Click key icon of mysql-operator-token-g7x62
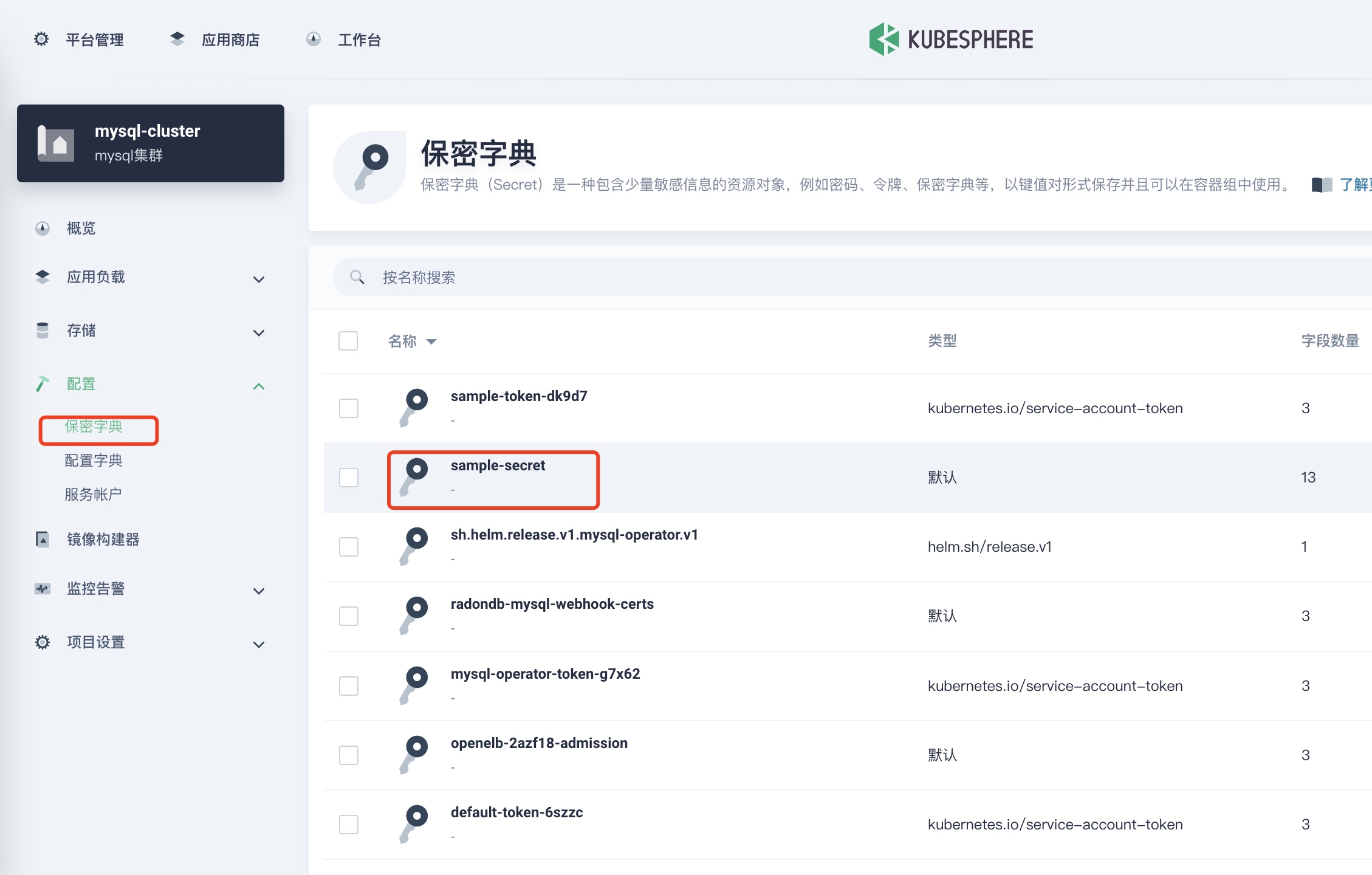1372x875 pixels. [414, 685]
